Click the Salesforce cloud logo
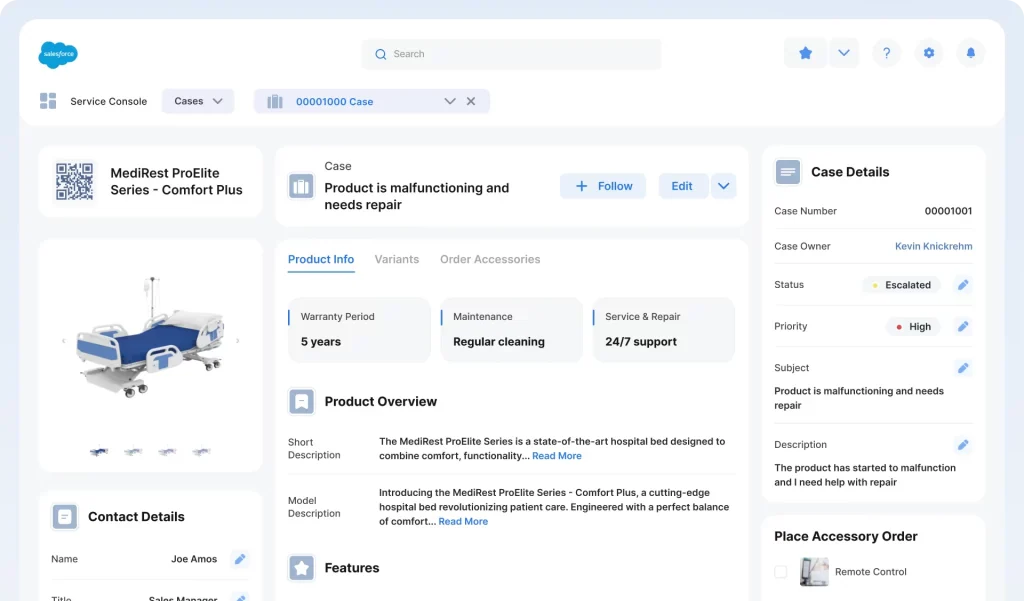 point(58,54)
